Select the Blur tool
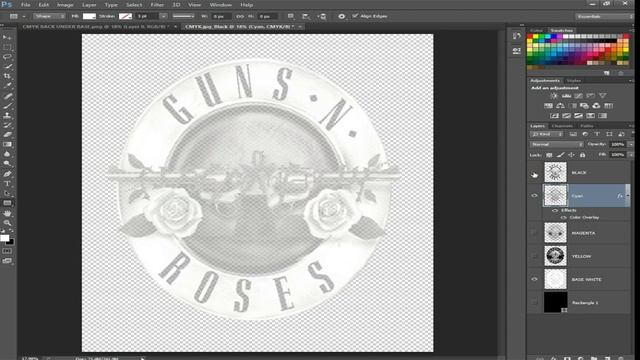This screenshot has width=640, height=360. 7,154
